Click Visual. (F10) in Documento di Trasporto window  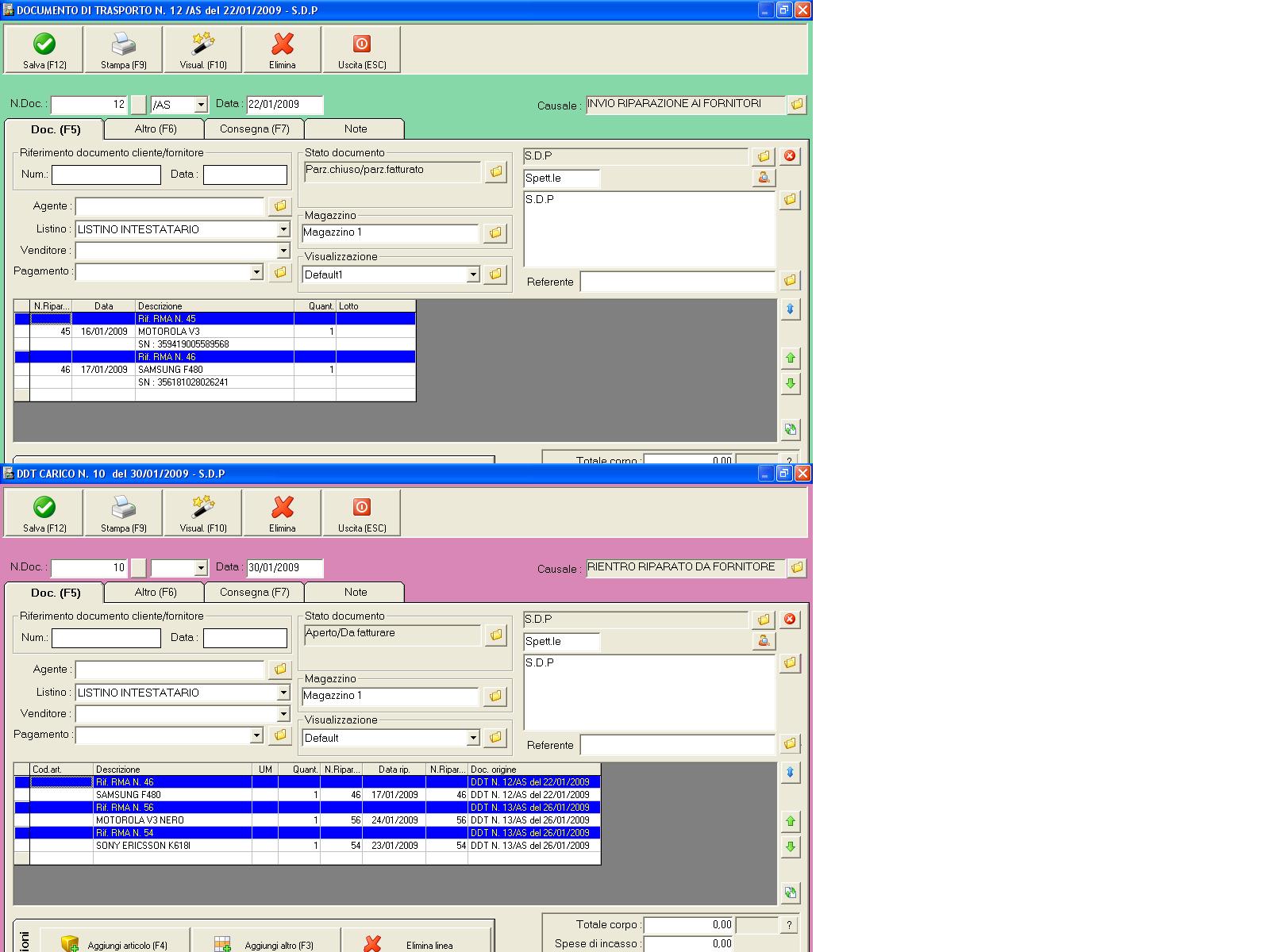[203, 49]
